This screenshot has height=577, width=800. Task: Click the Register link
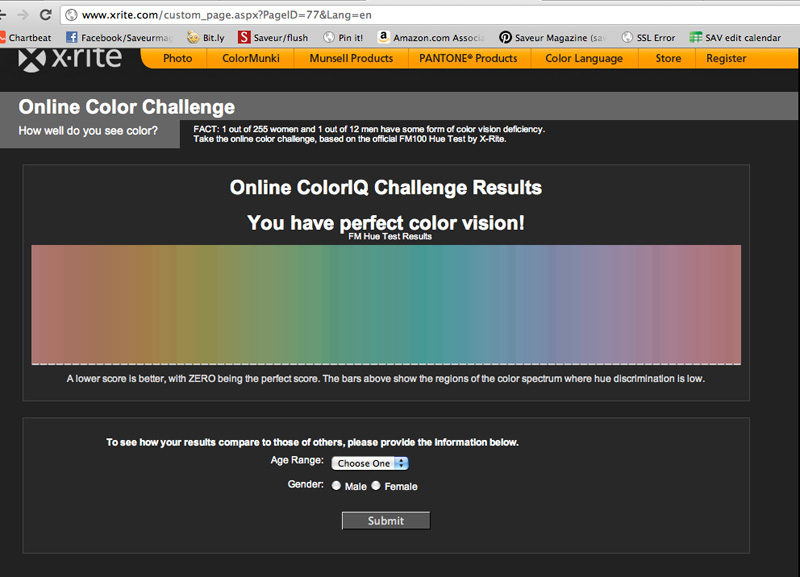726,58
